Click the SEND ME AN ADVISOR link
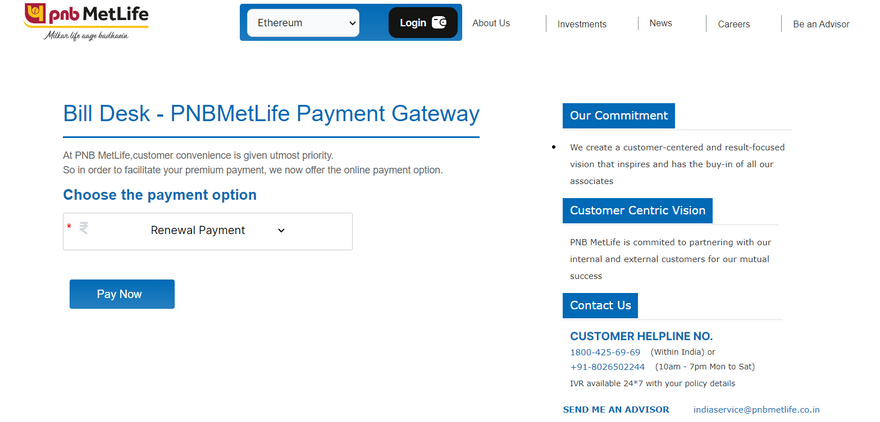The width and height of the screenshot is (880, 422). 616,410
